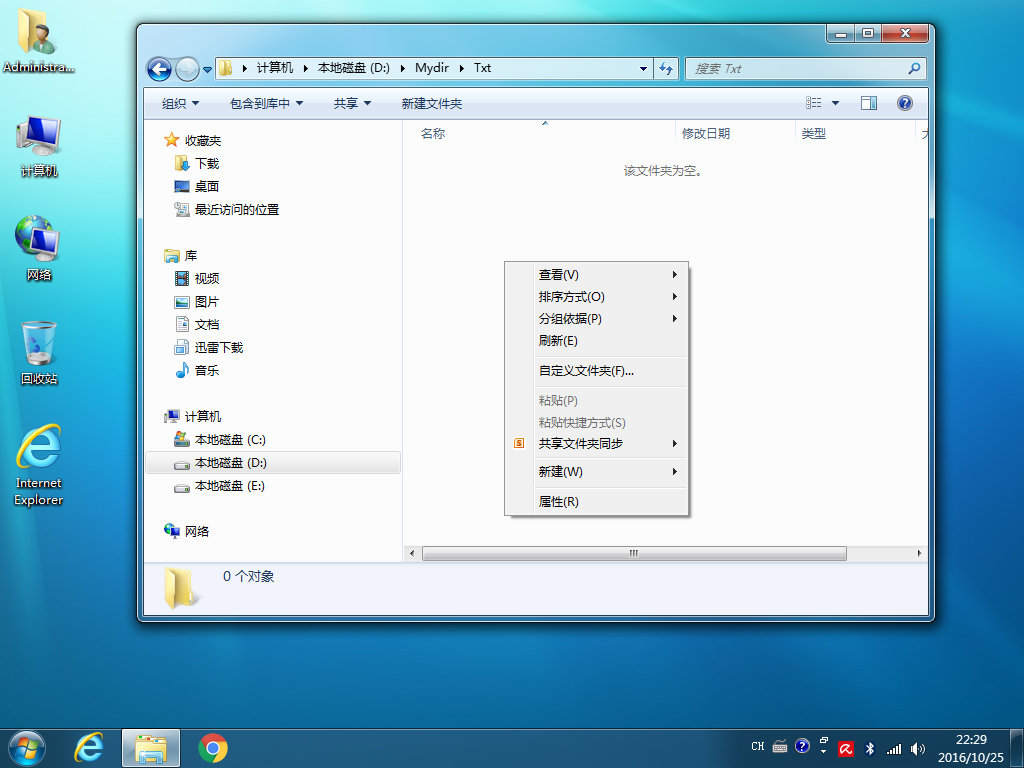
Task: Open recent pages dropdown beside navigation arrows
Action: click(207, 69)
